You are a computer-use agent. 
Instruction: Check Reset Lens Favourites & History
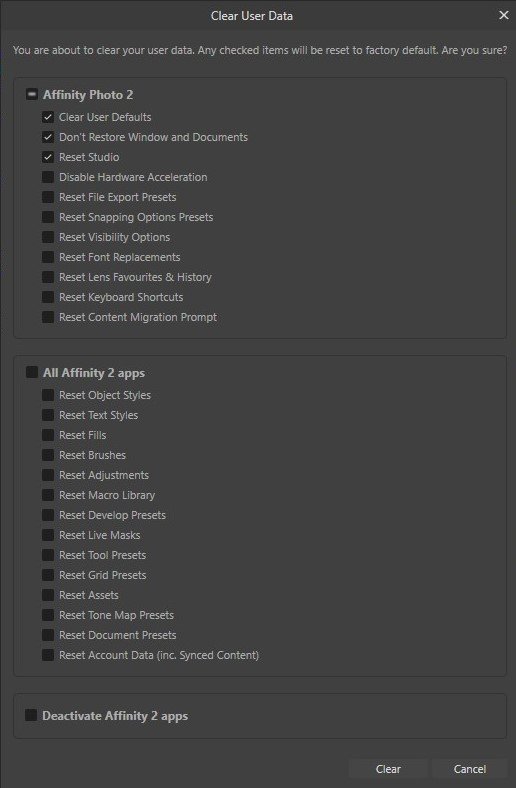pos(48,277)
